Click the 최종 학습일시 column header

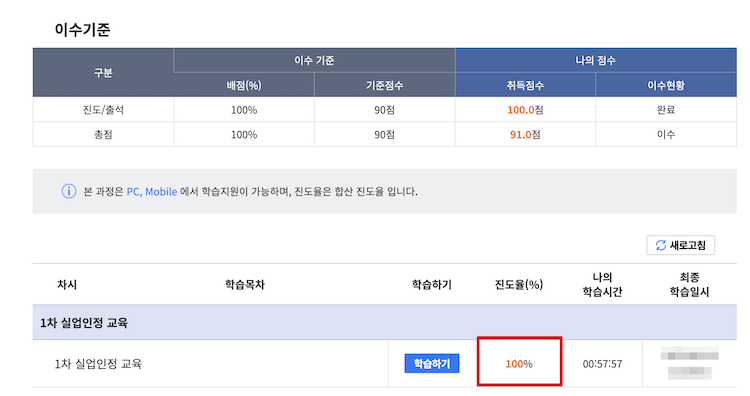(x=689, y=285)
